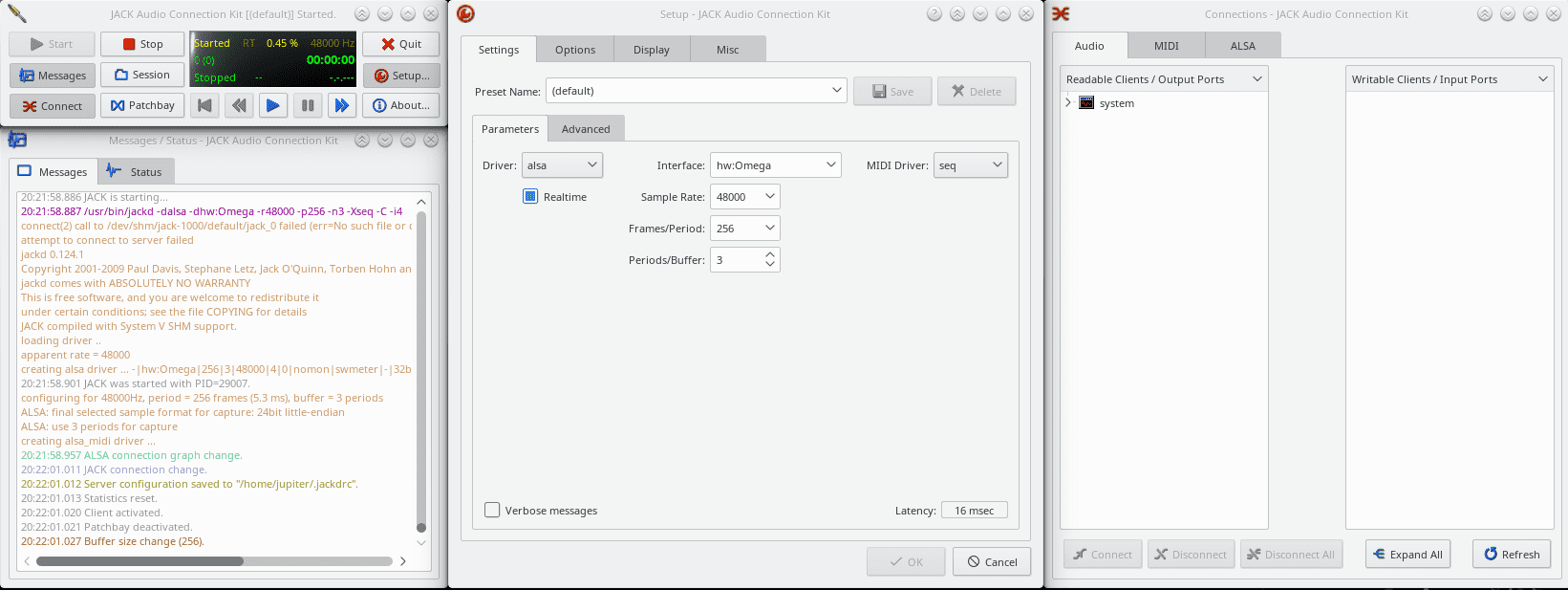Image resolution: width=1568 pixels, height=590 pixels.
Task: Open the Interface dropdown showing hw:Omega
Action: [x=776, y=165]
